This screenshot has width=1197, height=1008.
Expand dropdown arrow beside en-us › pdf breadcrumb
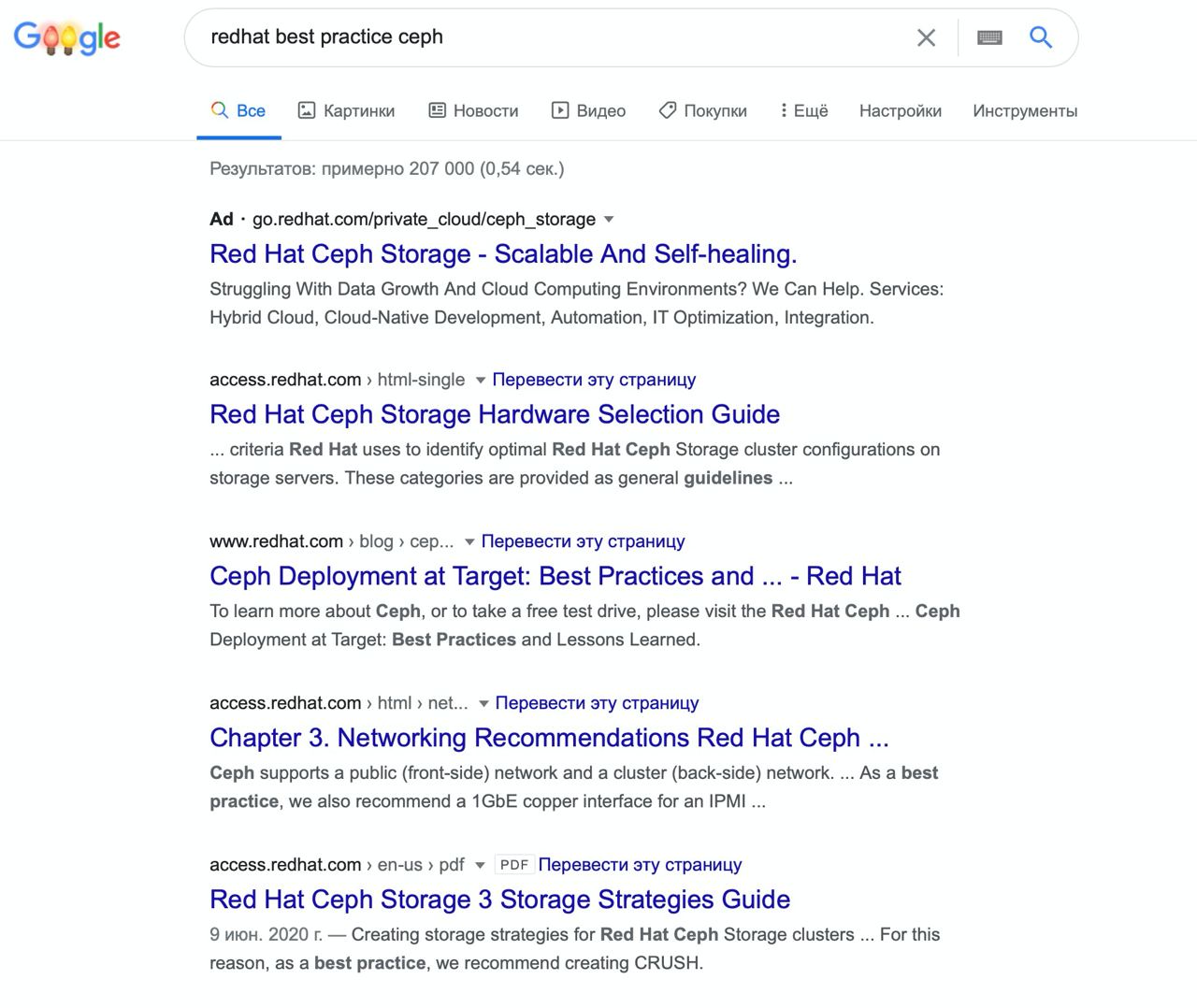[x=480, y=866]
